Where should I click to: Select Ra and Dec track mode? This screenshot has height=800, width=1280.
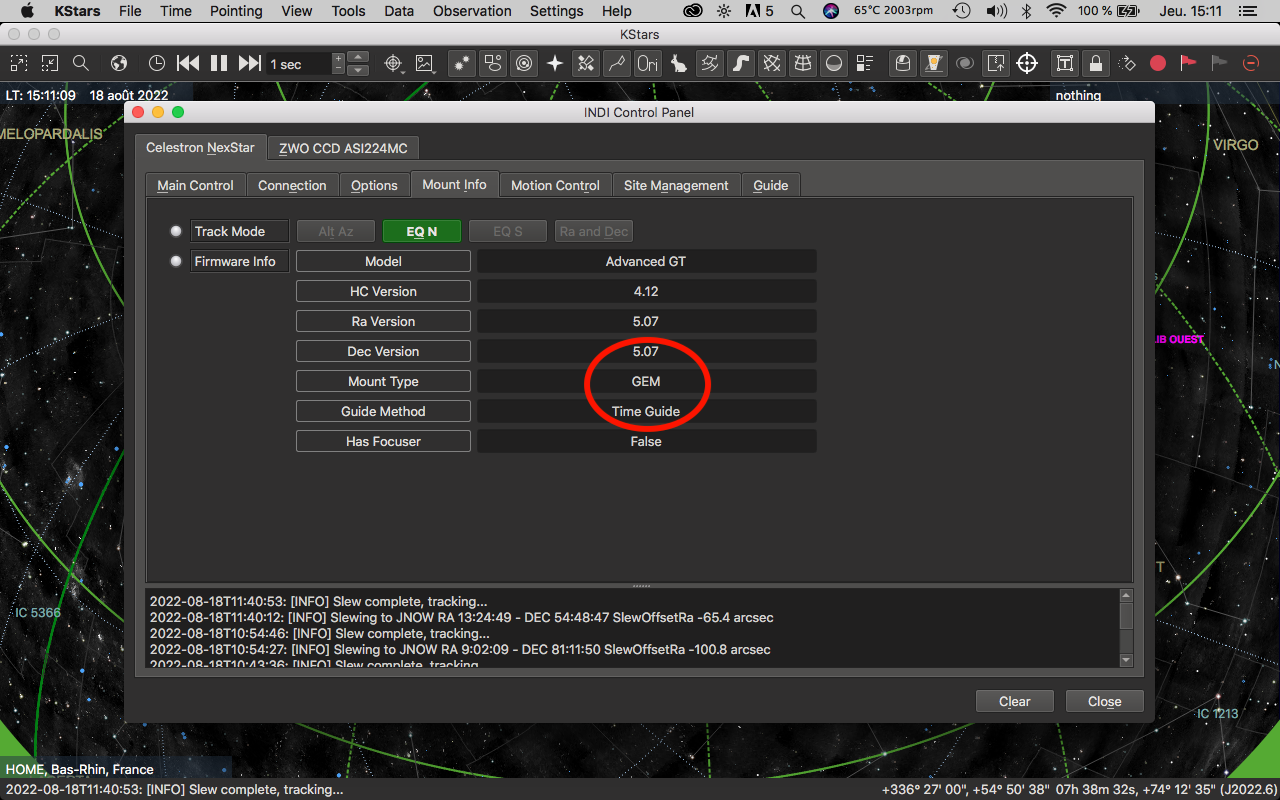594,231
